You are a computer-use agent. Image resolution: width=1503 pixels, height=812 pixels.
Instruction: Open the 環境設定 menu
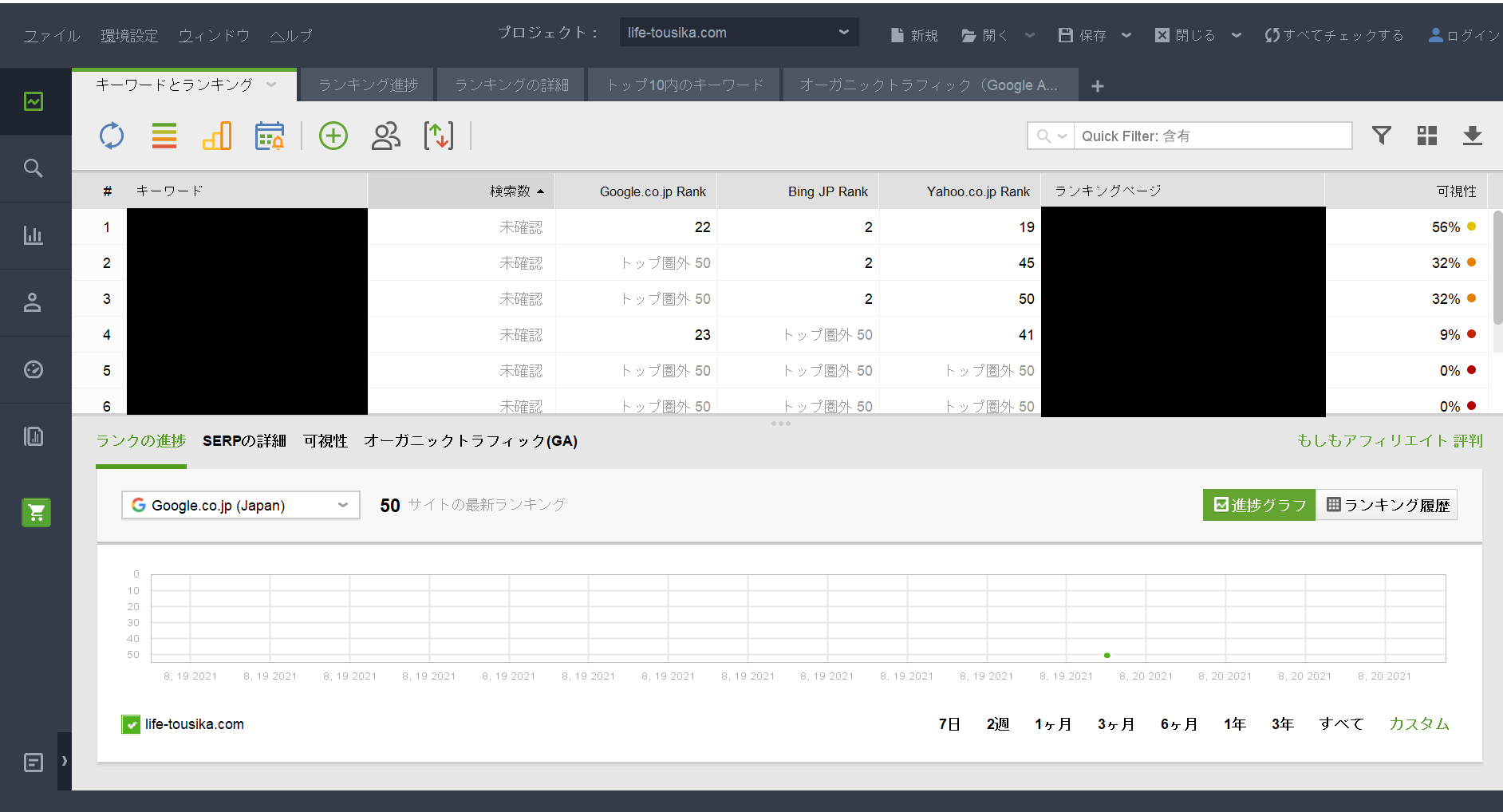point(129,36)
